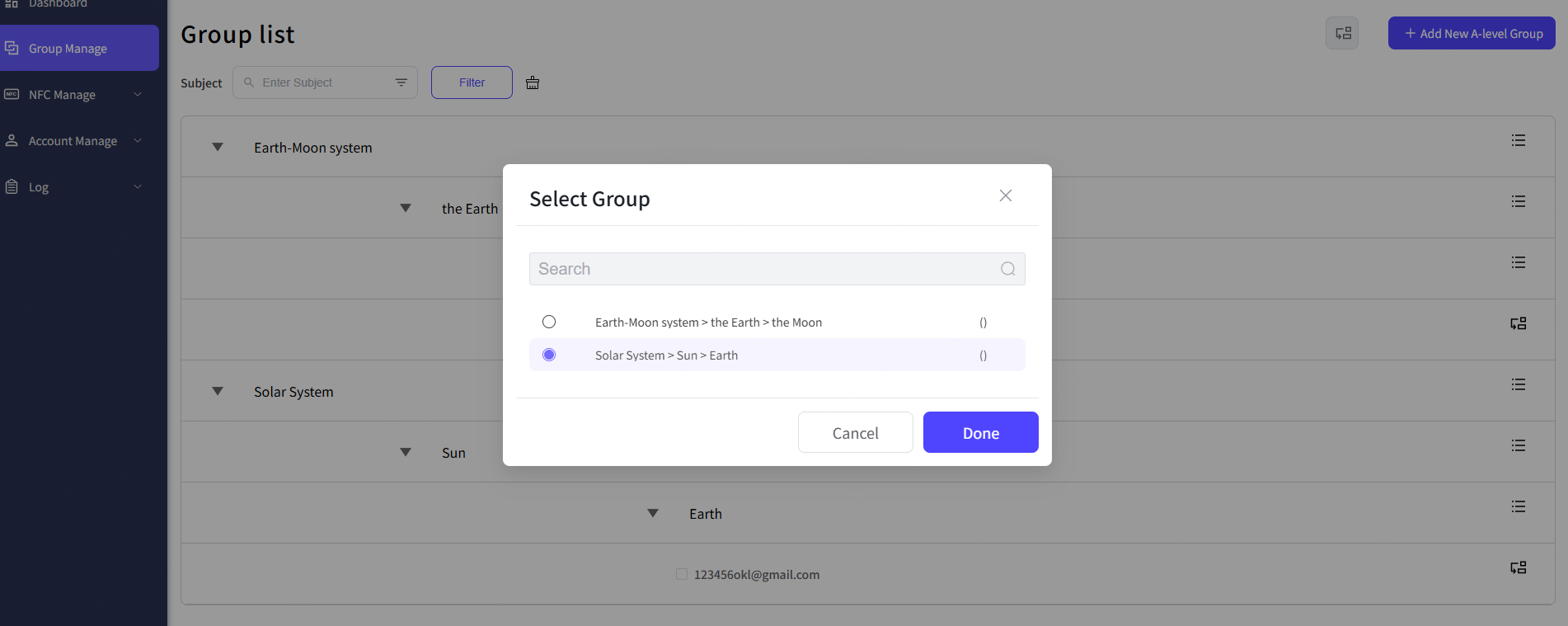Click the clear filter basket icon
1568x626 pixels.
click(533, 82)
